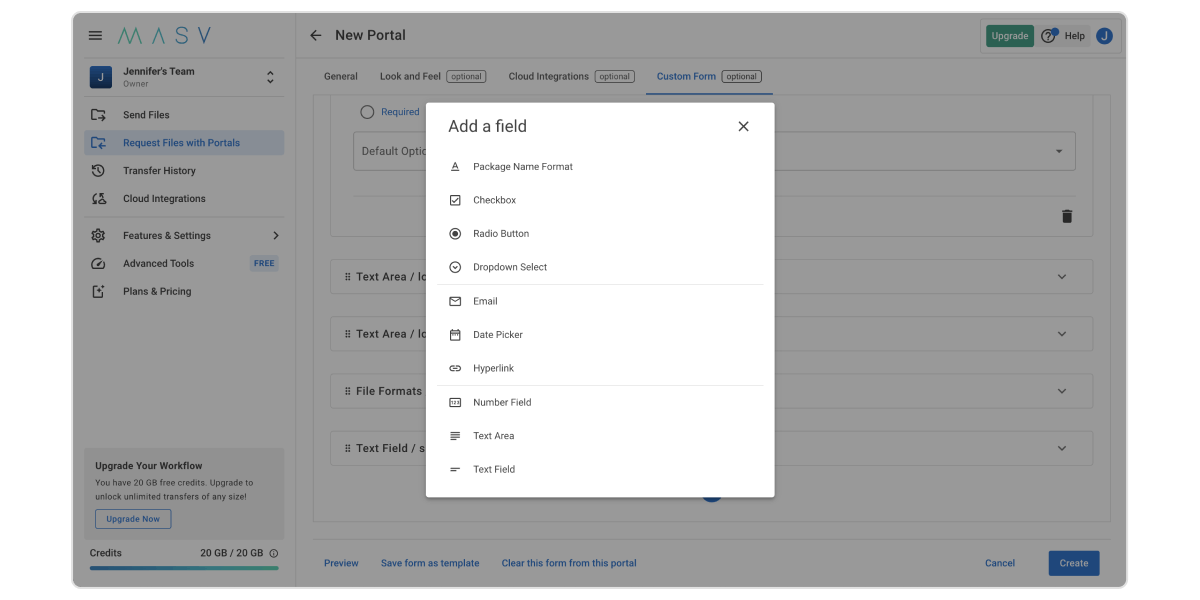
Task: Click Save form as template
Action: pyautogui.click(x=430, y=563)
